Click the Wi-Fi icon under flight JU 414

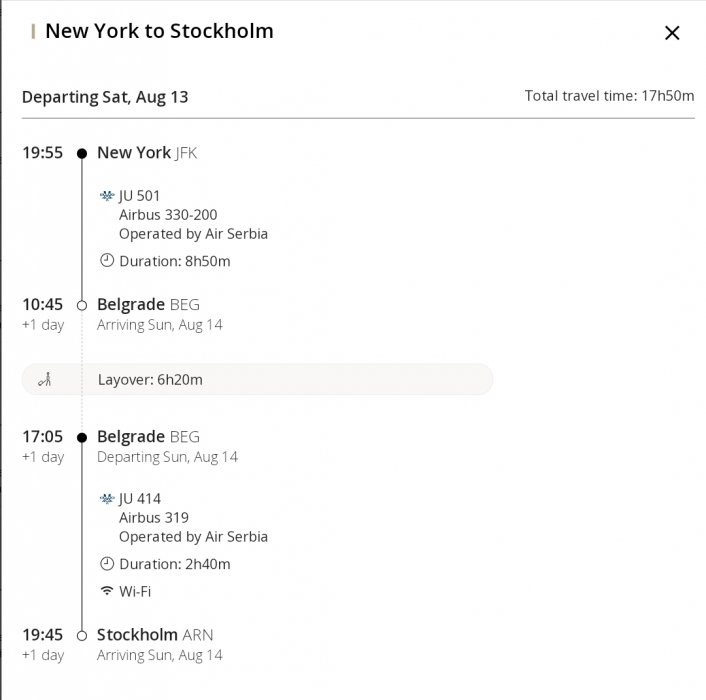click(x=107, y=591)
